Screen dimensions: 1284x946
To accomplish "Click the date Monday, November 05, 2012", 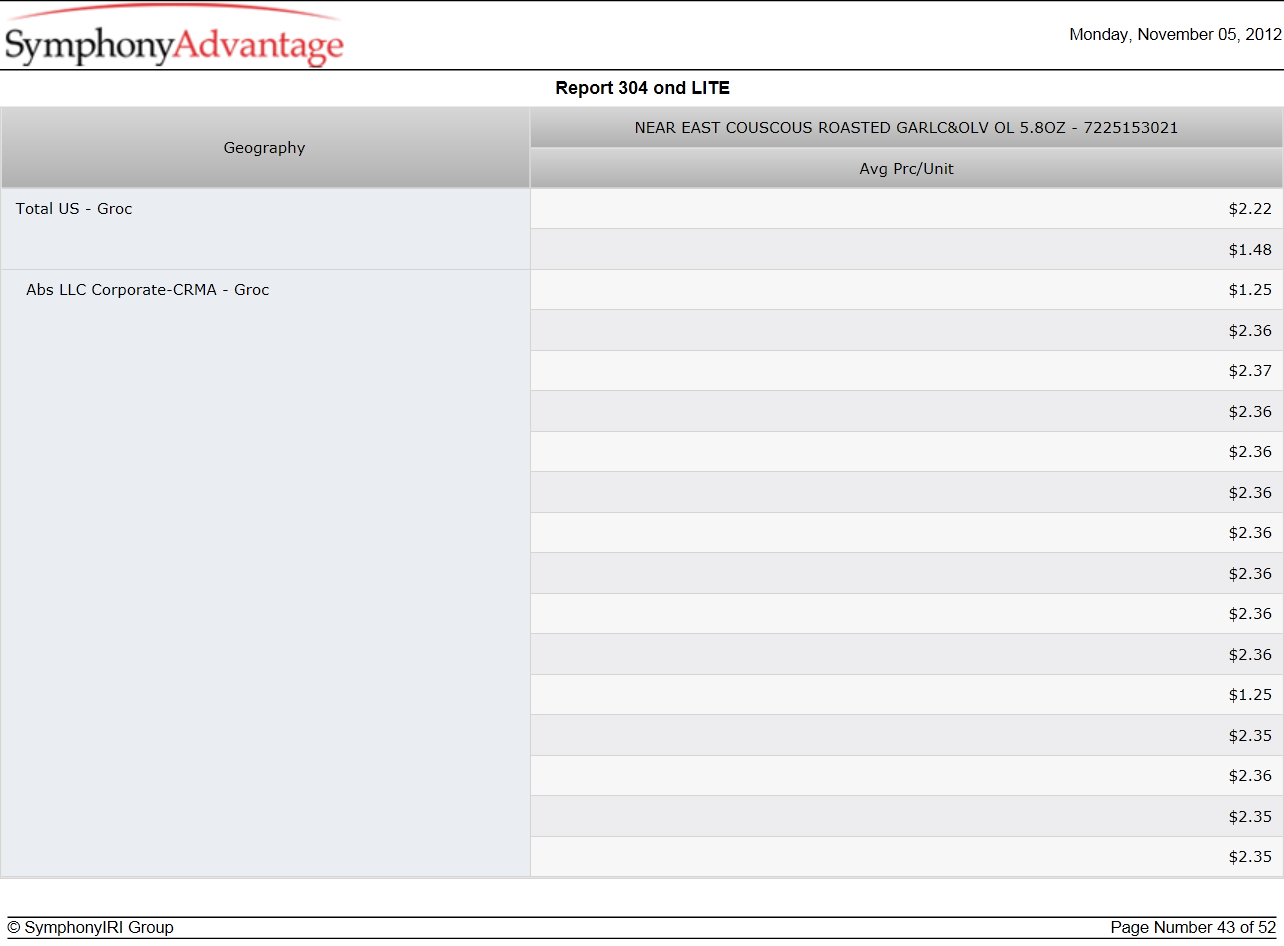I will click(1175, 35).
